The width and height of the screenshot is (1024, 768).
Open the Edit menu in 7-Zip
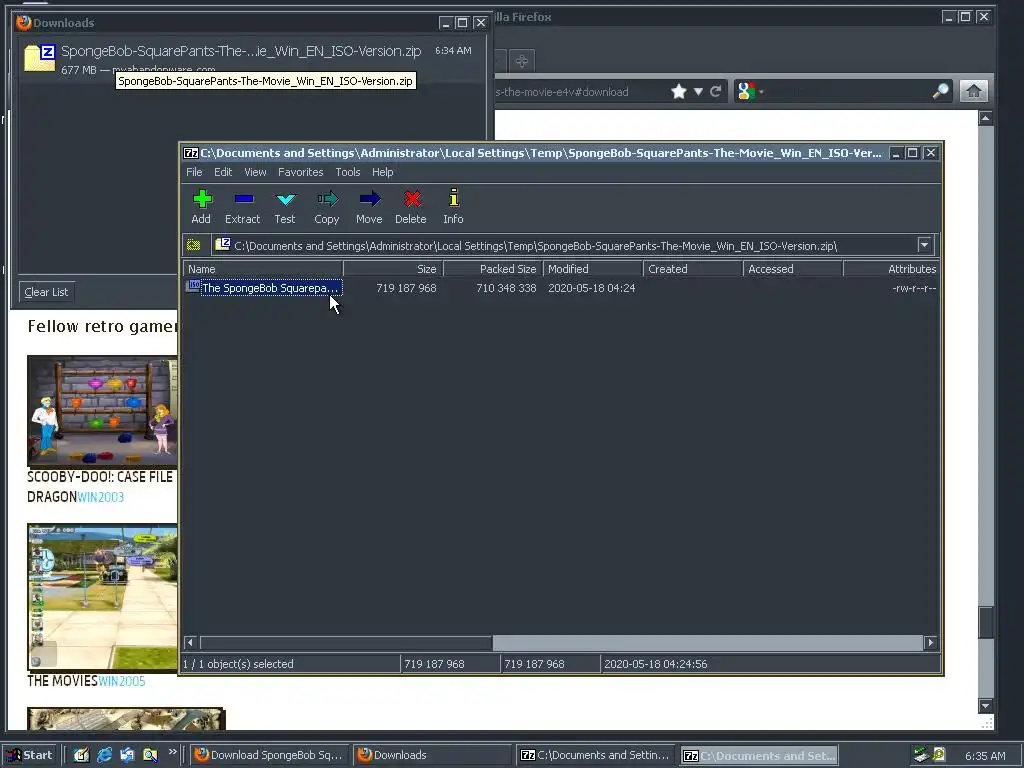point(223,172)
